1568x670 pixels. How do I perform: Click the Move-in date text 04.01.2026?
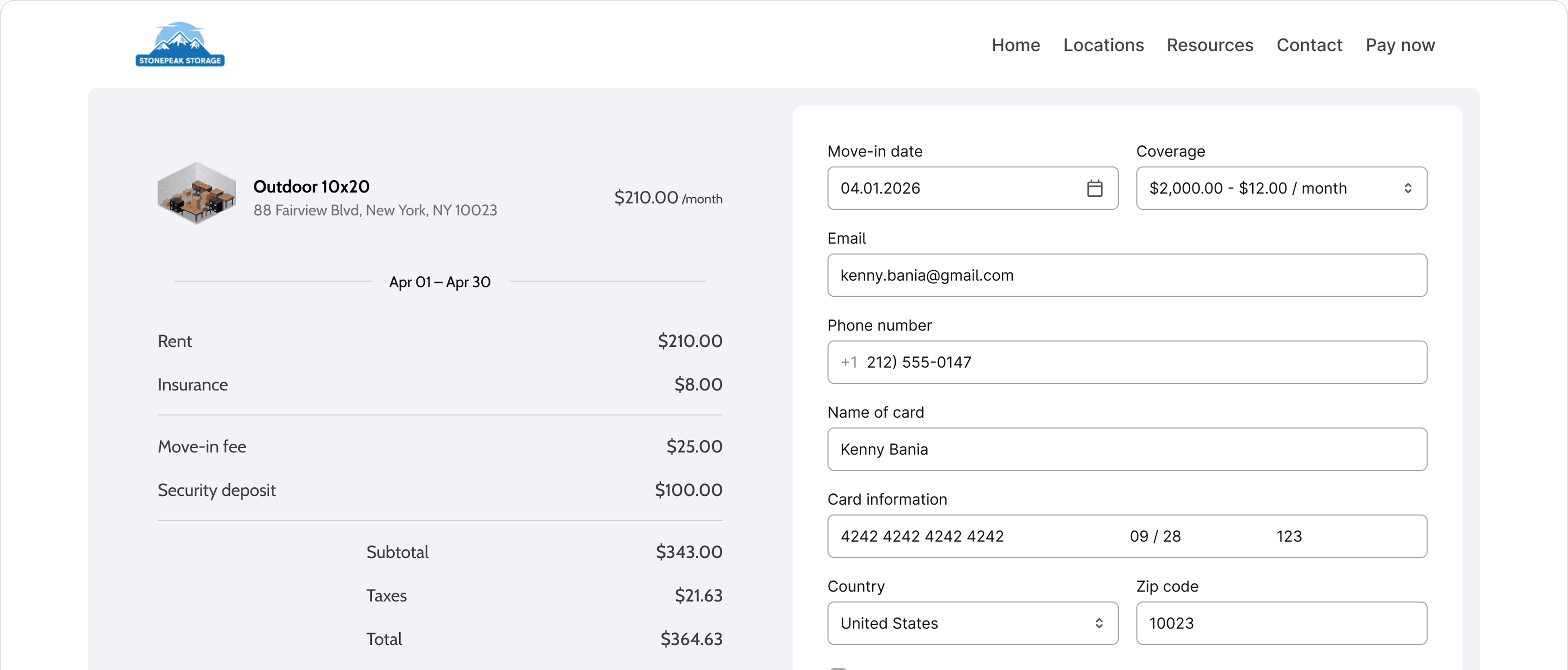(x=880, y=188)
